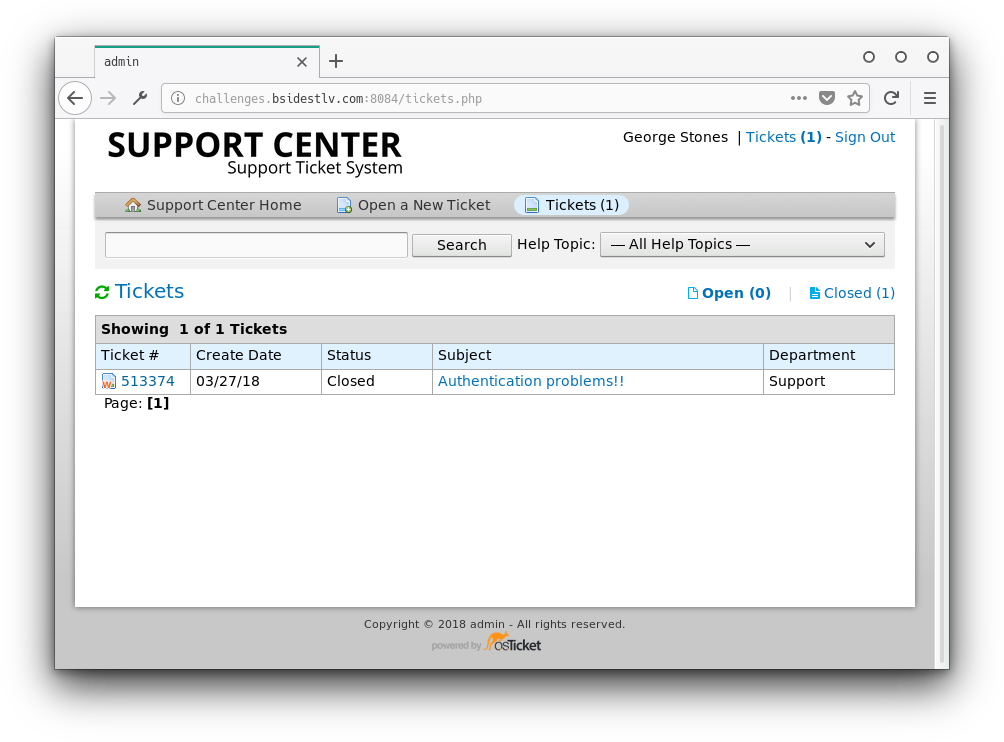The width and height of the screenshot is (1004, 742).
Task: Click the Sign Out link
Action: 865,137
